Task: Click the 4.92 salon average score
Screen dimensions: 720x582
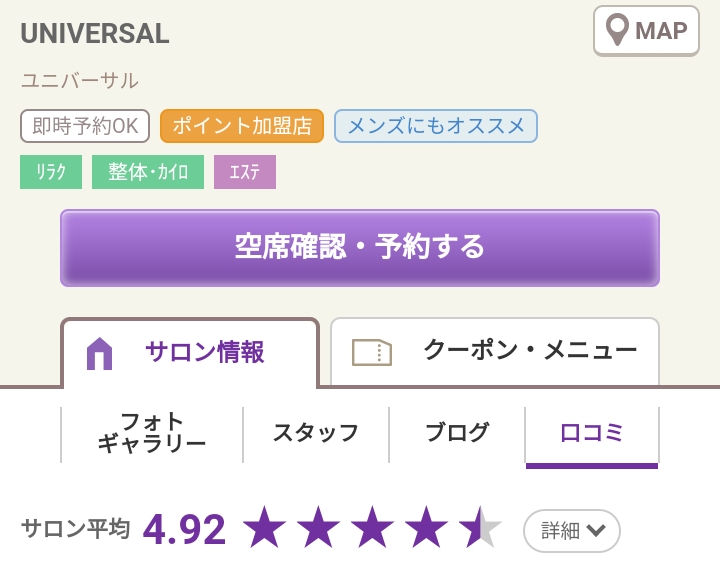Action: coord(184,530)
